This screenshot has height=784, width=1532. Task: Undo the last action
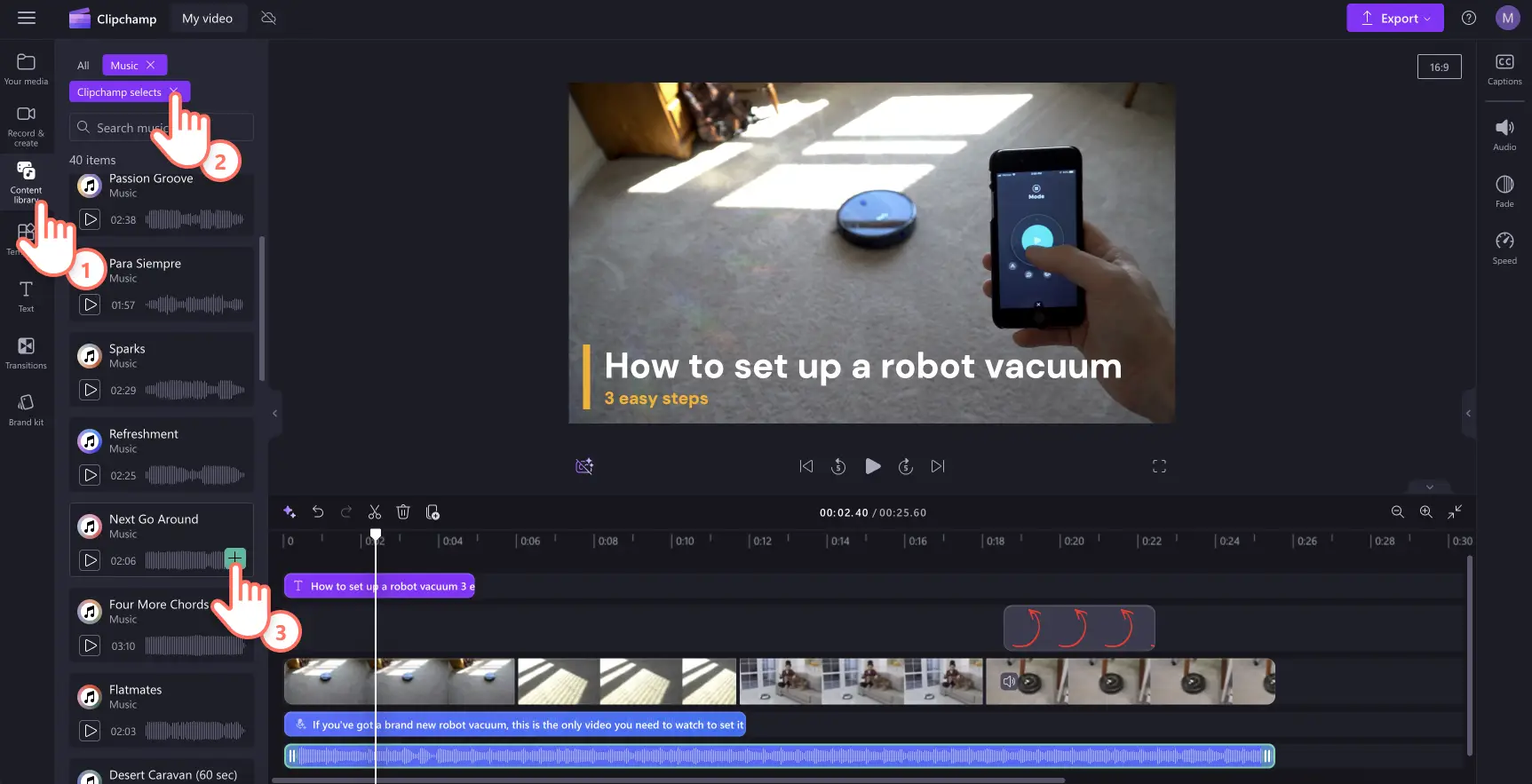tap(318, 512)
